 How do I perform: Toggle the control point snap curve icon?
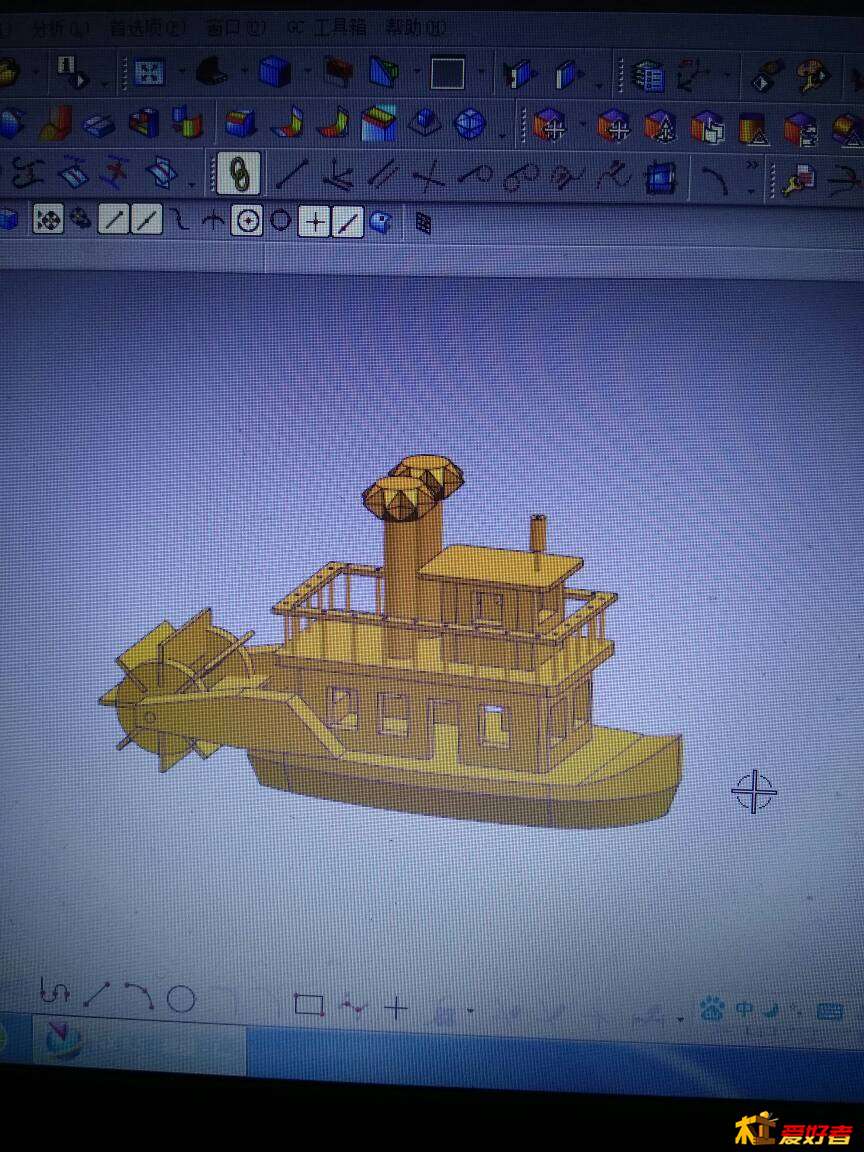[x=180, y=219]
